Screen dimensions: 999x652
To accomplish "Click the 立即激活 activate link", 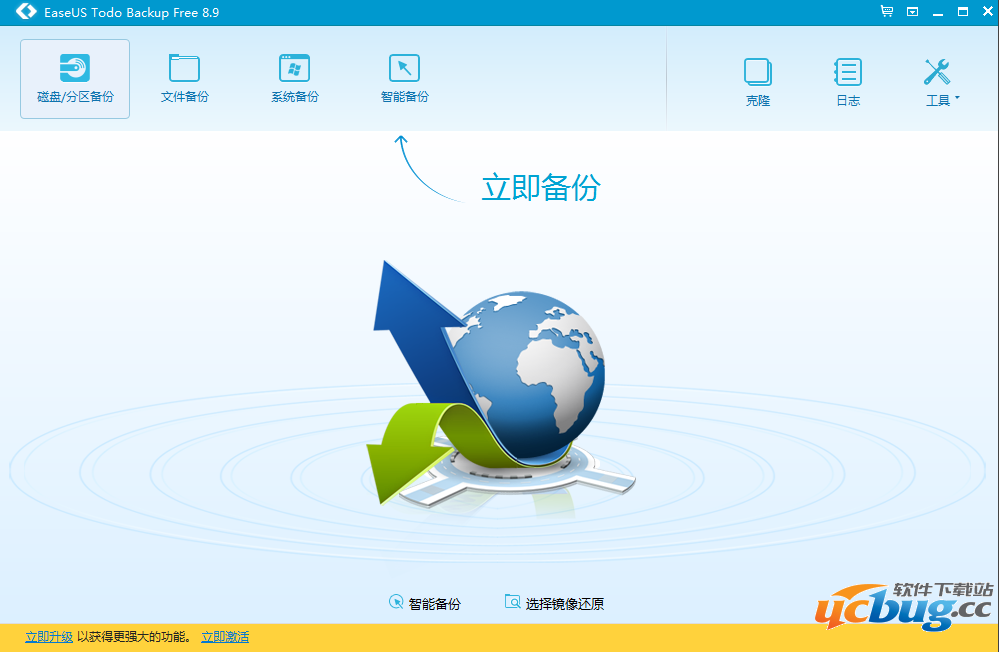I will point(225,636).
